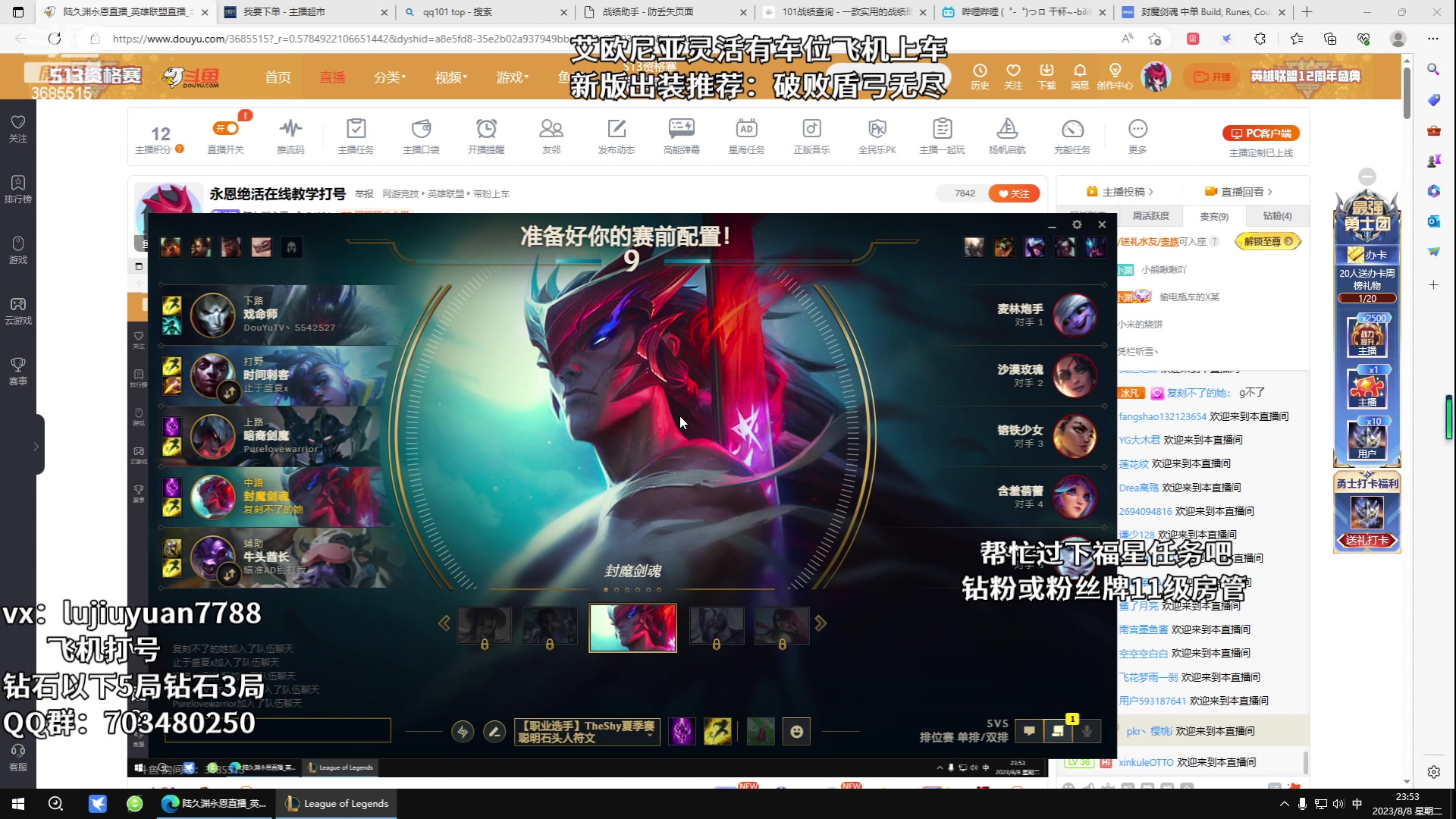Open the 全民乐PK icon
Viewport: 1456px width, 819px height.
pos(877,129)
